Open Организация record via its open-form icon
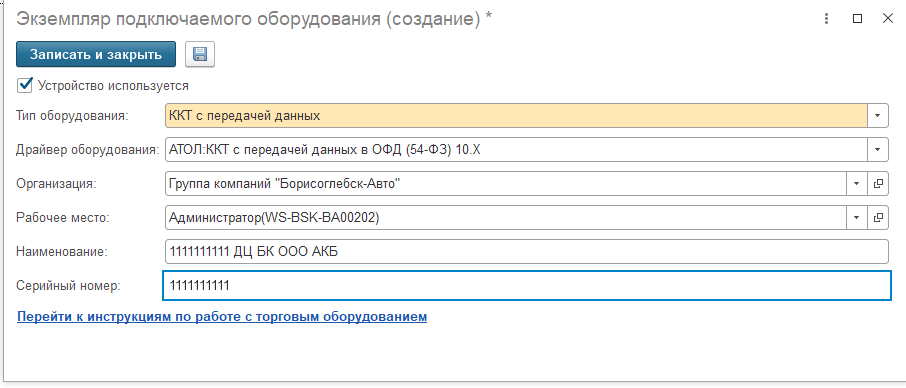 878,184
